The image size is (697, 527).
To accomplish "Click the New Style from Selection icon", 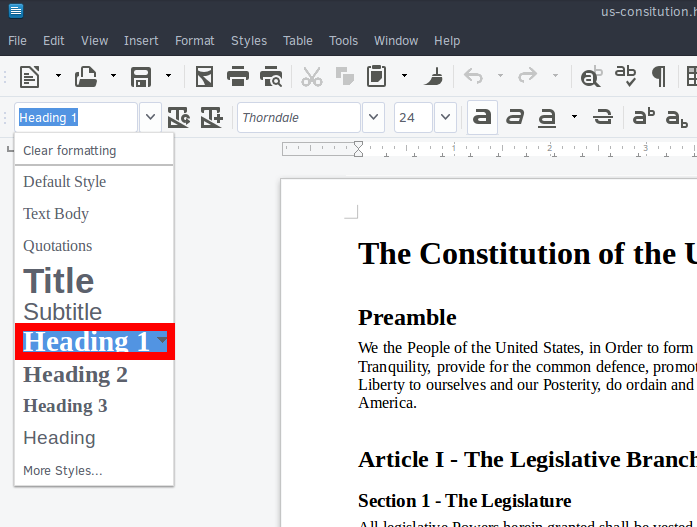I will (211, 117).
